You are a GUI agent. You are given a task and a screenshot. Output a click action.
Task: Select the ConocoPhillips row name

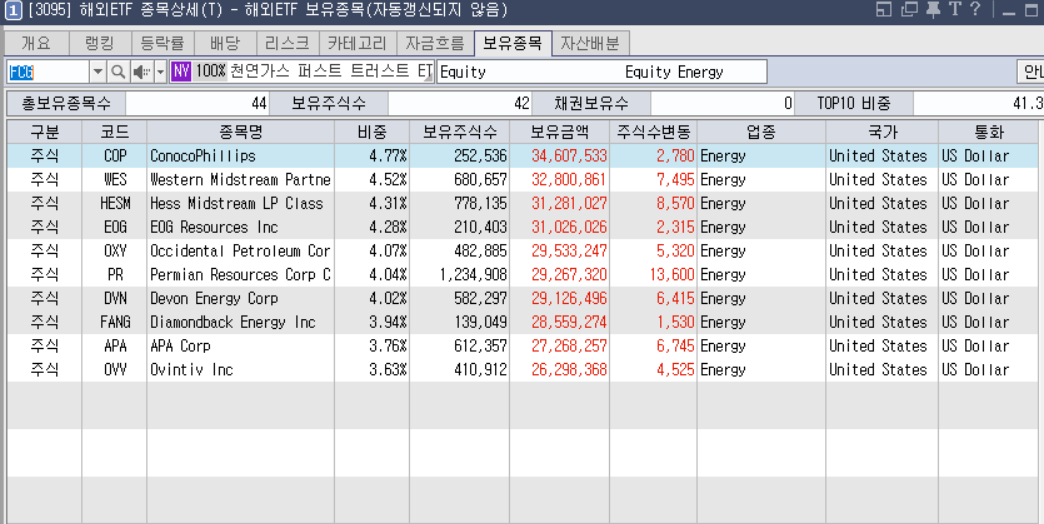point(202,156)
